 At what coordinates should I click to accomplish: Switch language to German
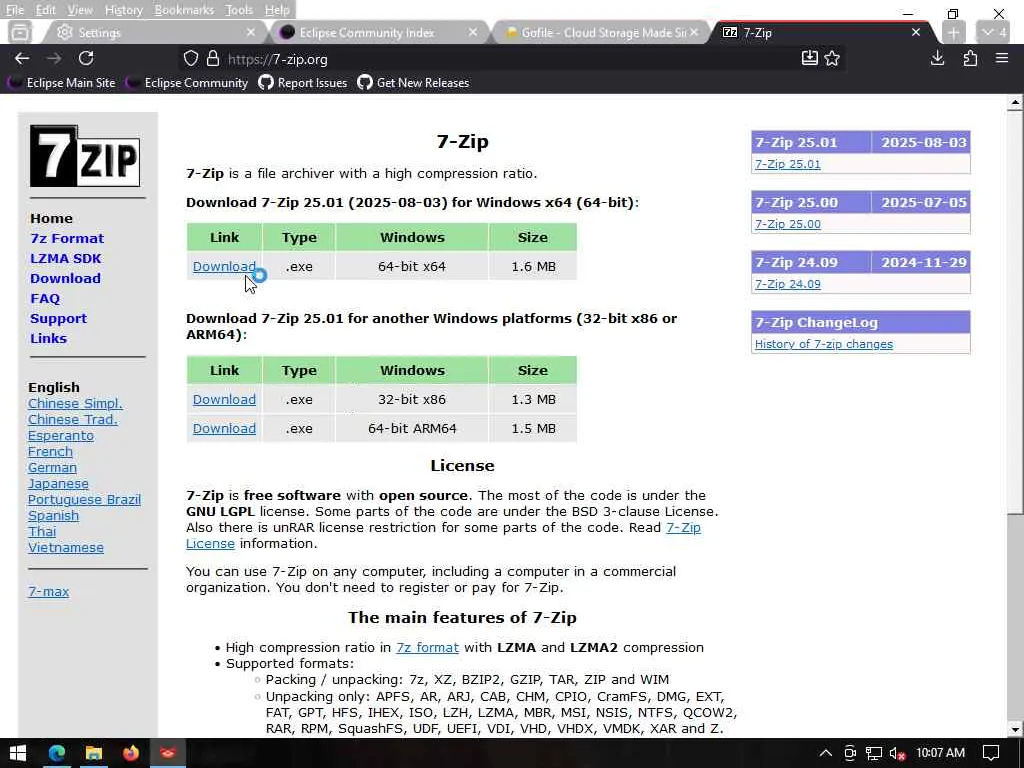pos(52,468)
